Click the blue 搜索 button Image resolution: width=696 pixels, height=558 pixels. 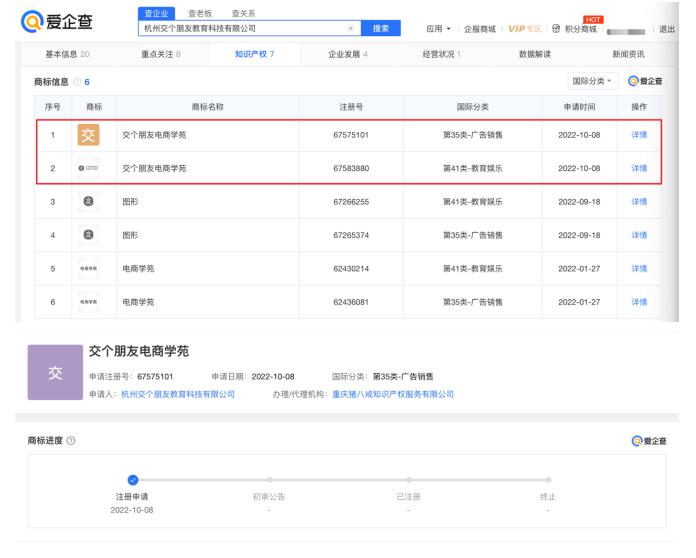pos(380,28)
